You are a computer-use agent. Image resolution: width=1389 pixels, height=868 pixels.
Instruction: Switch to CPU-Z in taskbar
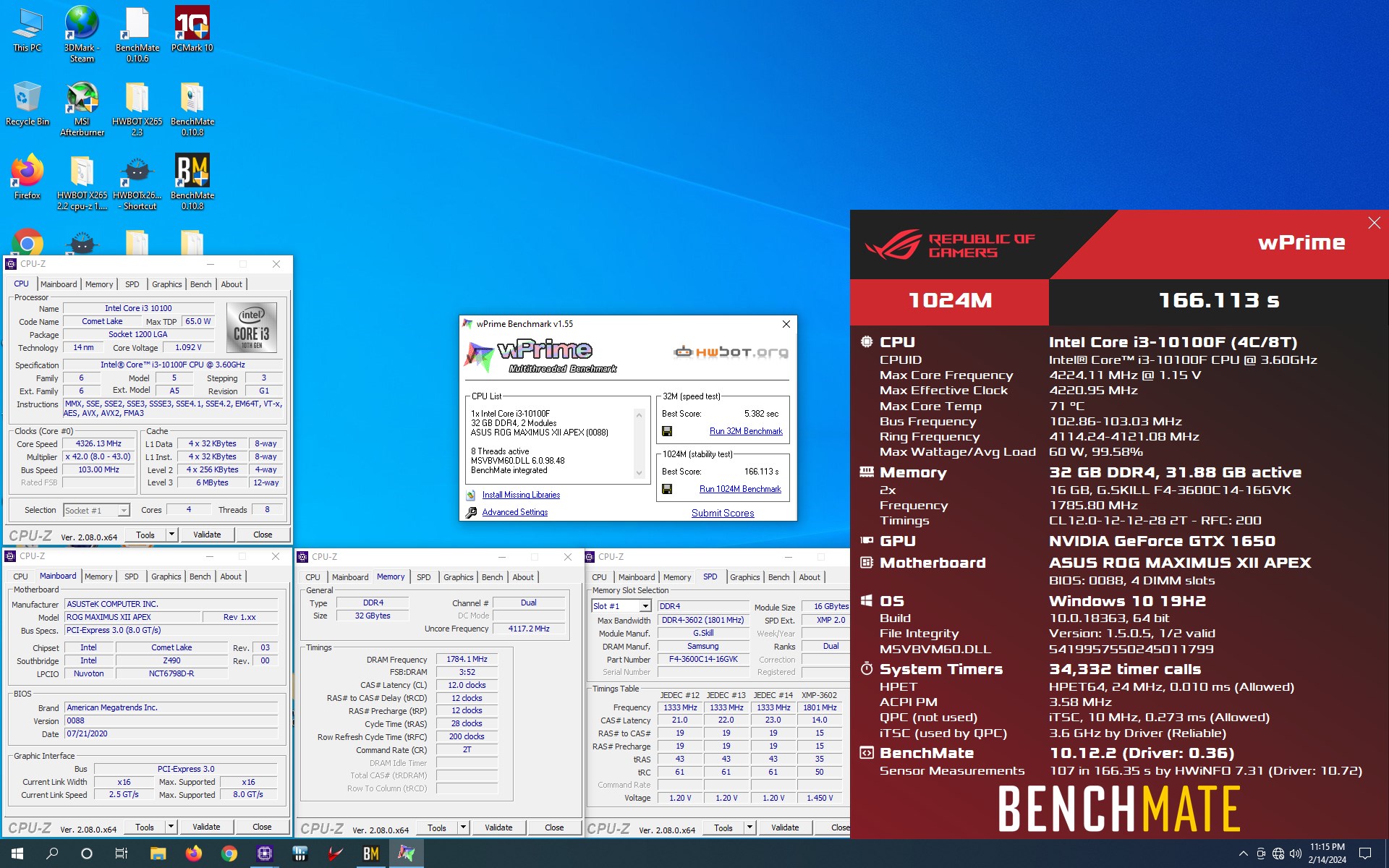(x=264, y=854)
